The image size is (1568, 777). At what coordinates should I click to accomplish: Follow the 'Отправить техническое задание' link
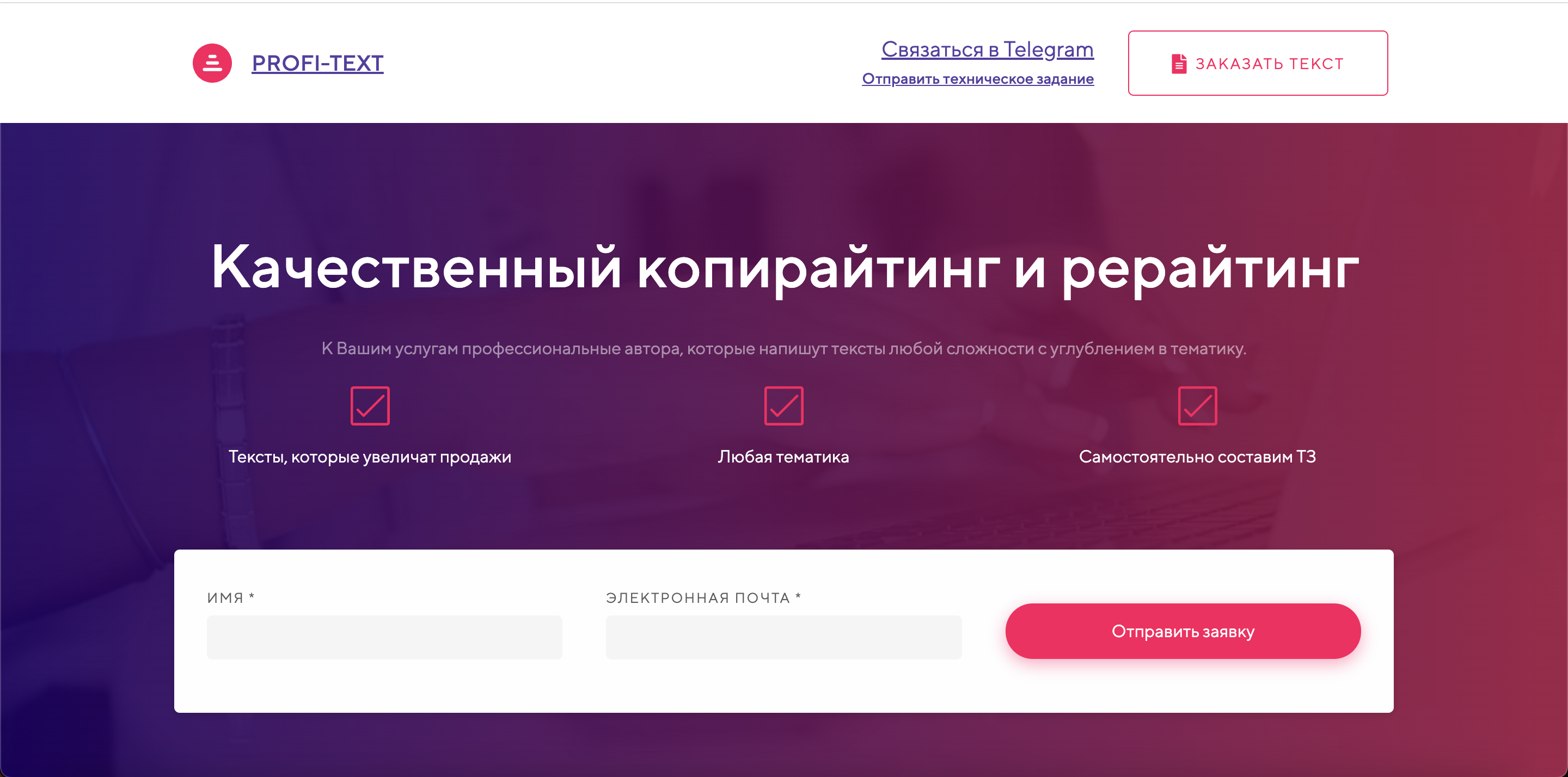[978, 79]
